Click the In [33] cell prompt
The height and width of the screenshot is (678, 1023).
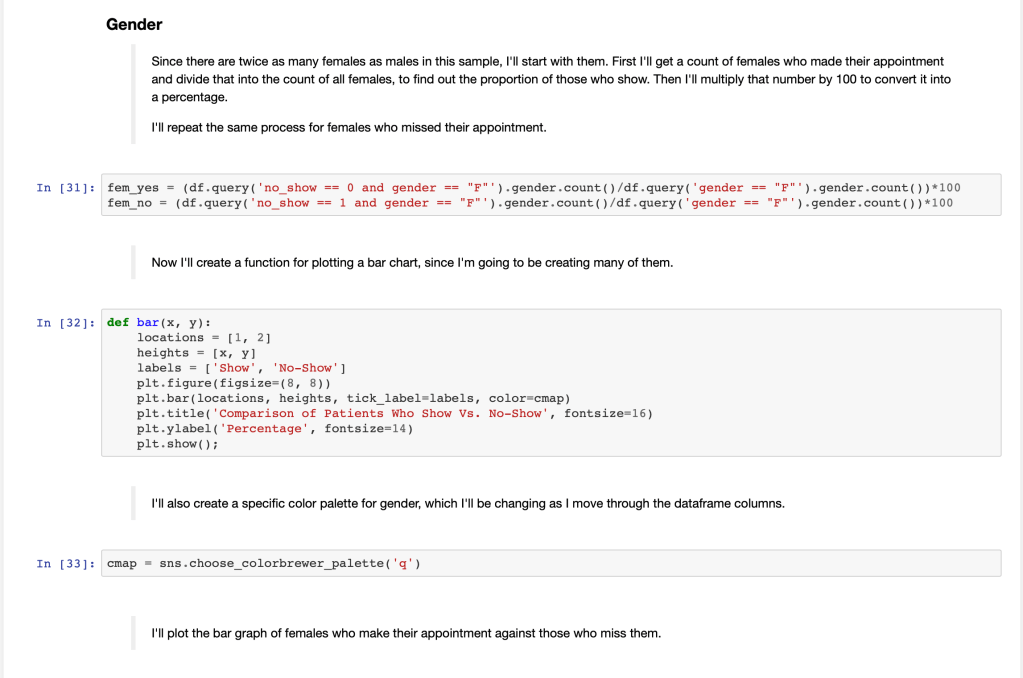66,563
